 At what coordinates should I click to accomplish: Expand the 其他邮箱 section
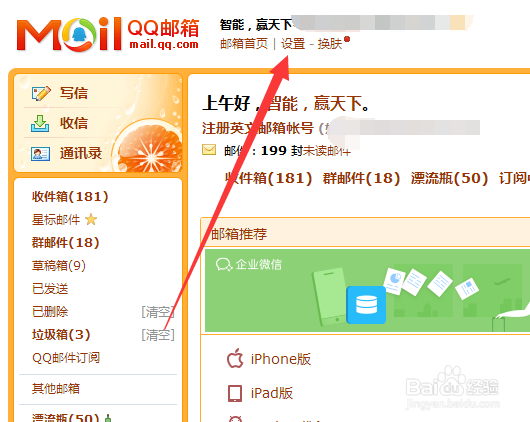pyautogui.click(x=56, y=389)
